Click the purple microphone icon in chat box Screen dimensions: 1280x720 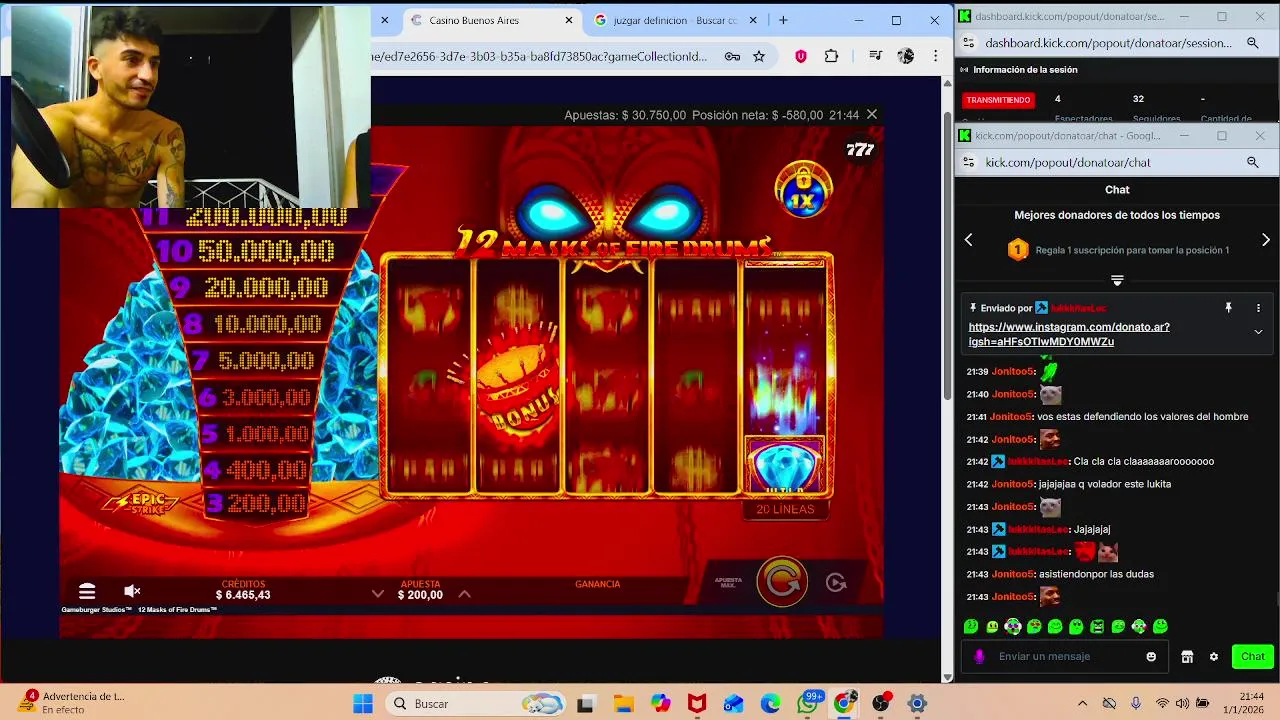pos(979,656)
